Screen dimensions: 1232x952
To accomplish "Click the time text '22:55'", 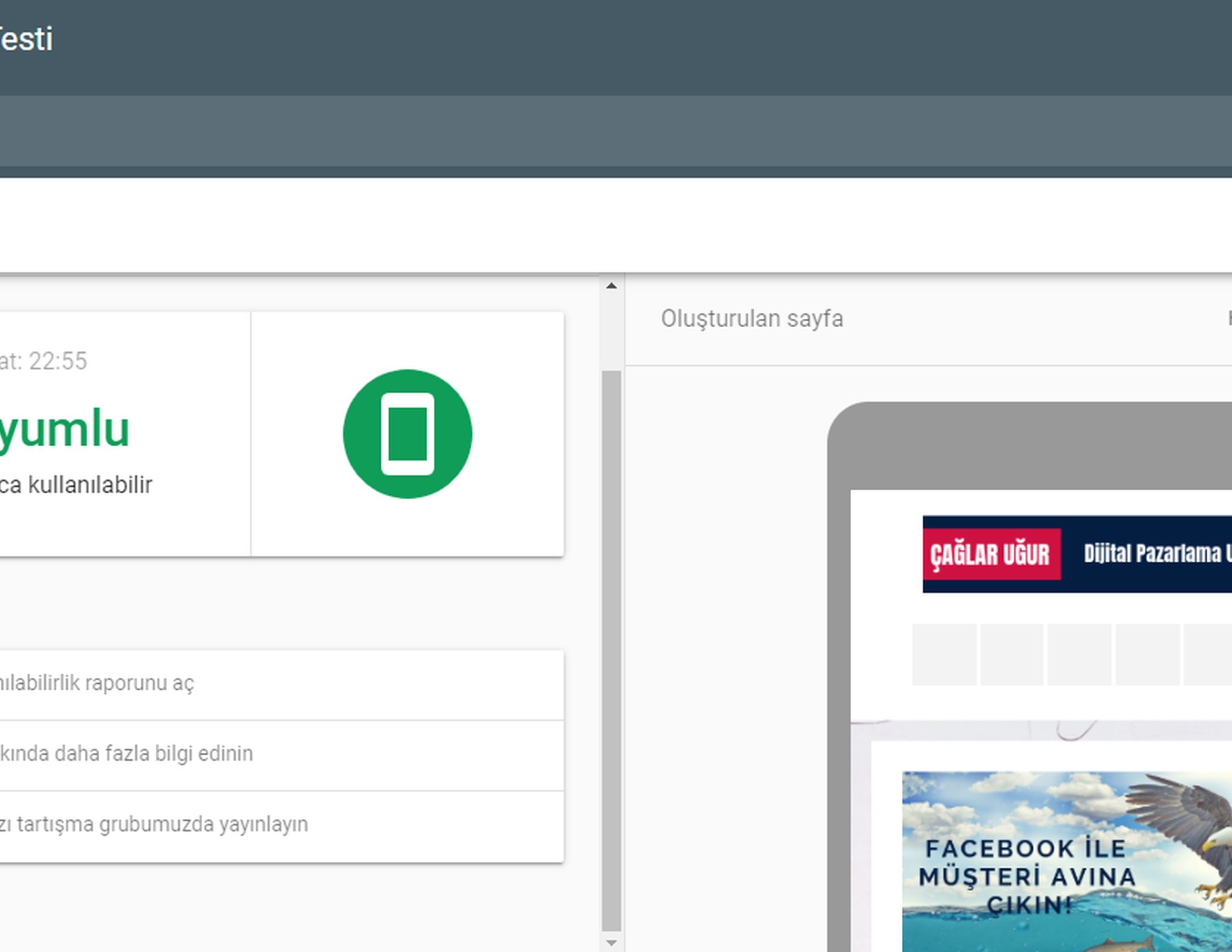I will [x=58, y=361].
